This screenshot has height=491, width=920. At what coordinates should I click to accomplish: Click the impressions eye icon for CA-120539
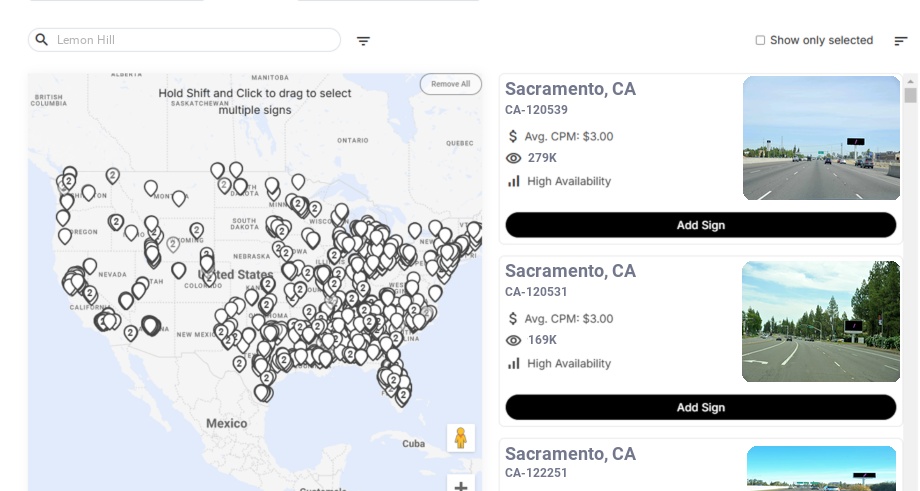coord(514,158)
